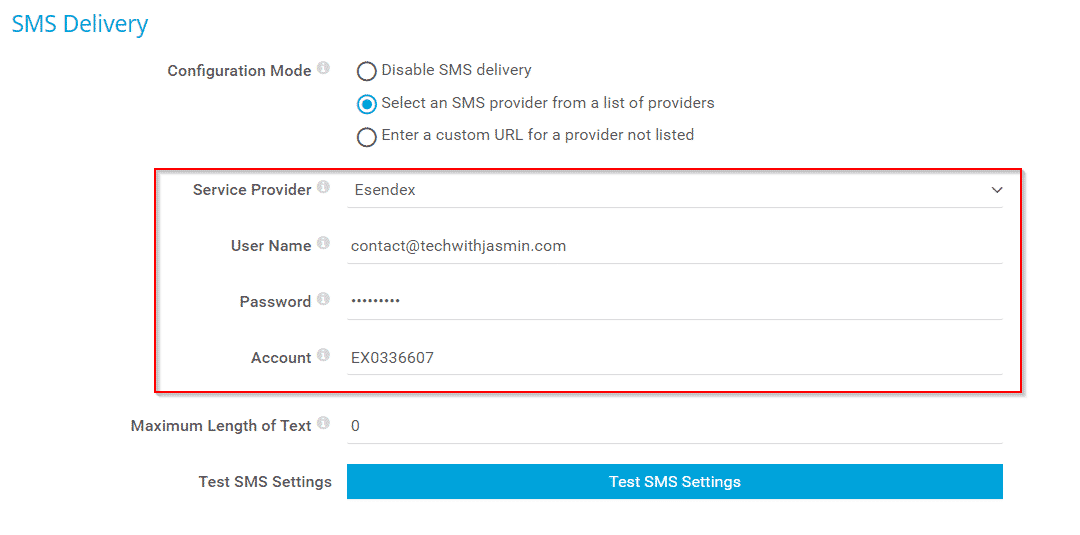The width and height of the screenshot is (1080, 535).
Task: Open the Esendex provider combo box
Action: [x=674, y=191]
